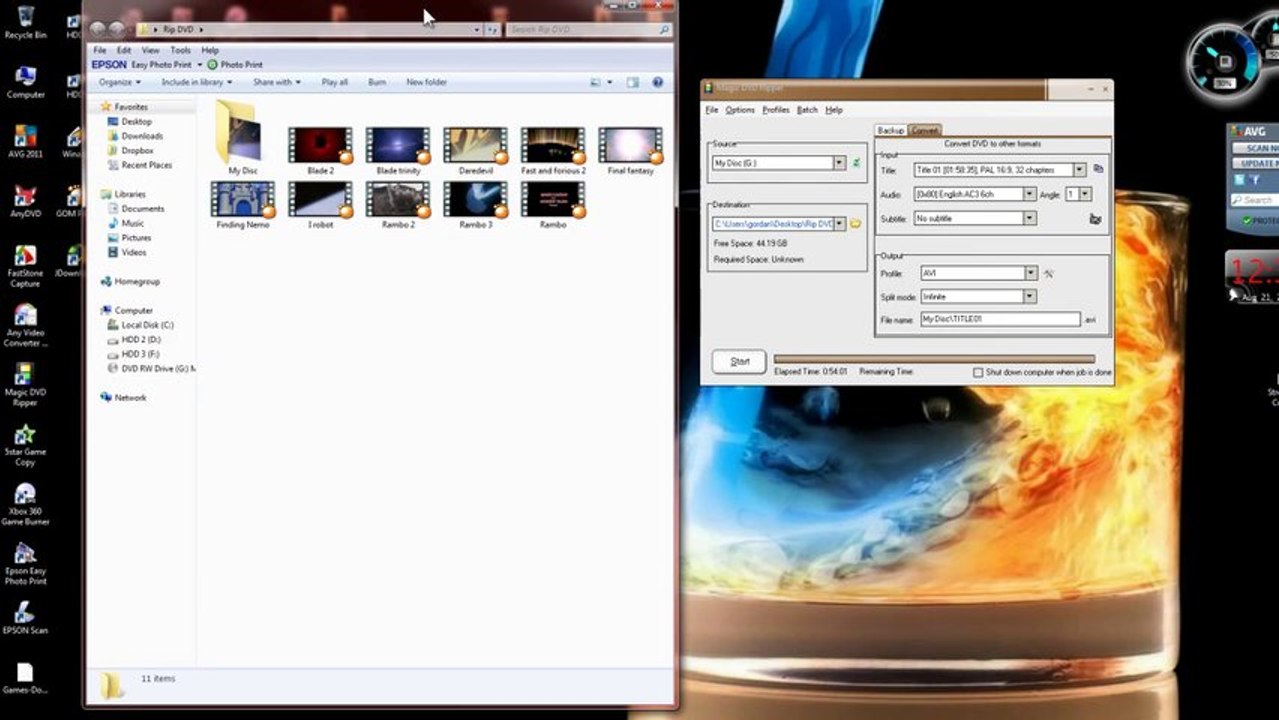Open Xbox 360 Game Burner desktop icon
The image size is (1279, 720).
25,505
